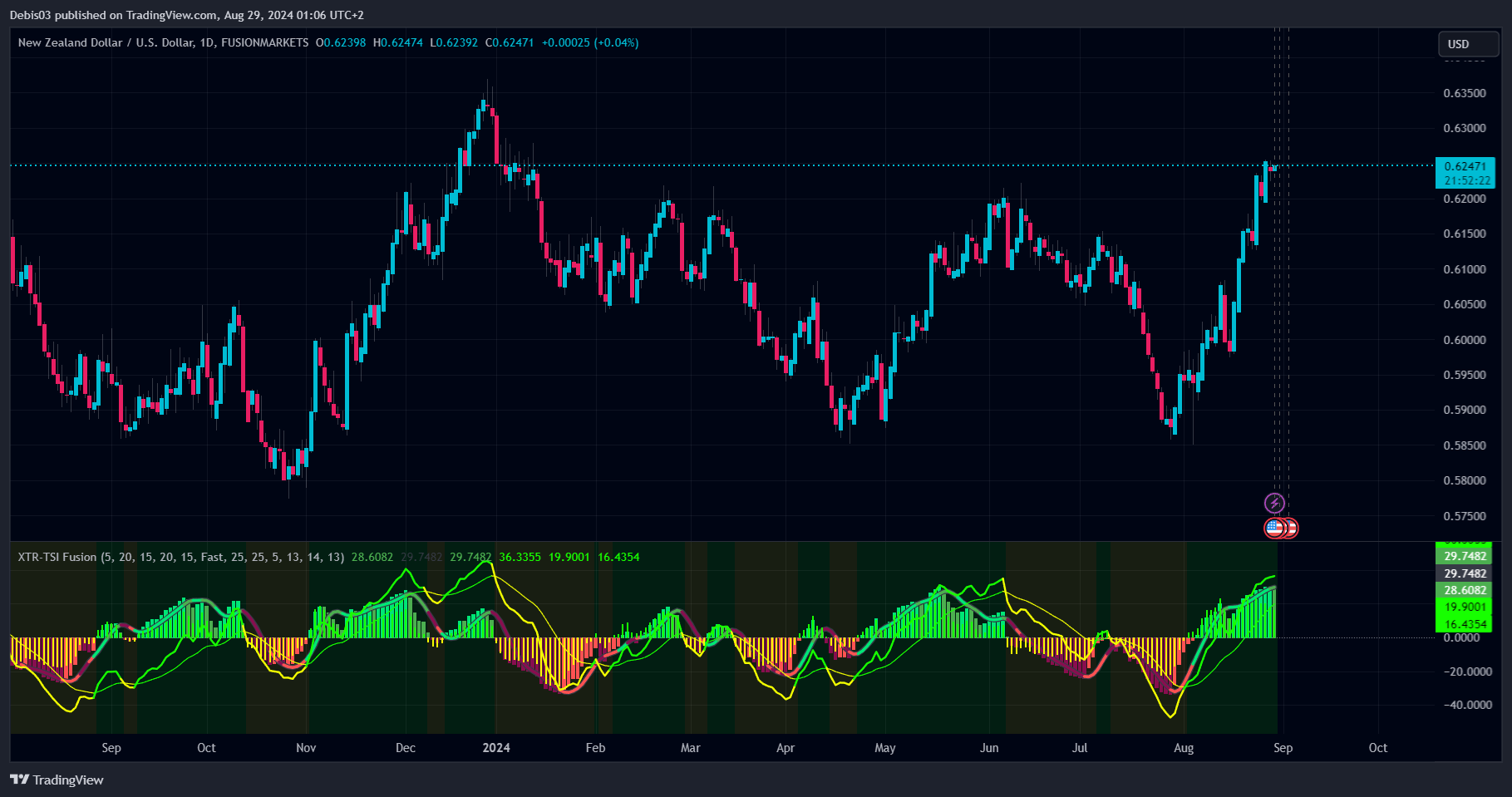1512x797 pixels.
Task: Click the 16.4354 label on indicator scale
Action: (1465, 624)
